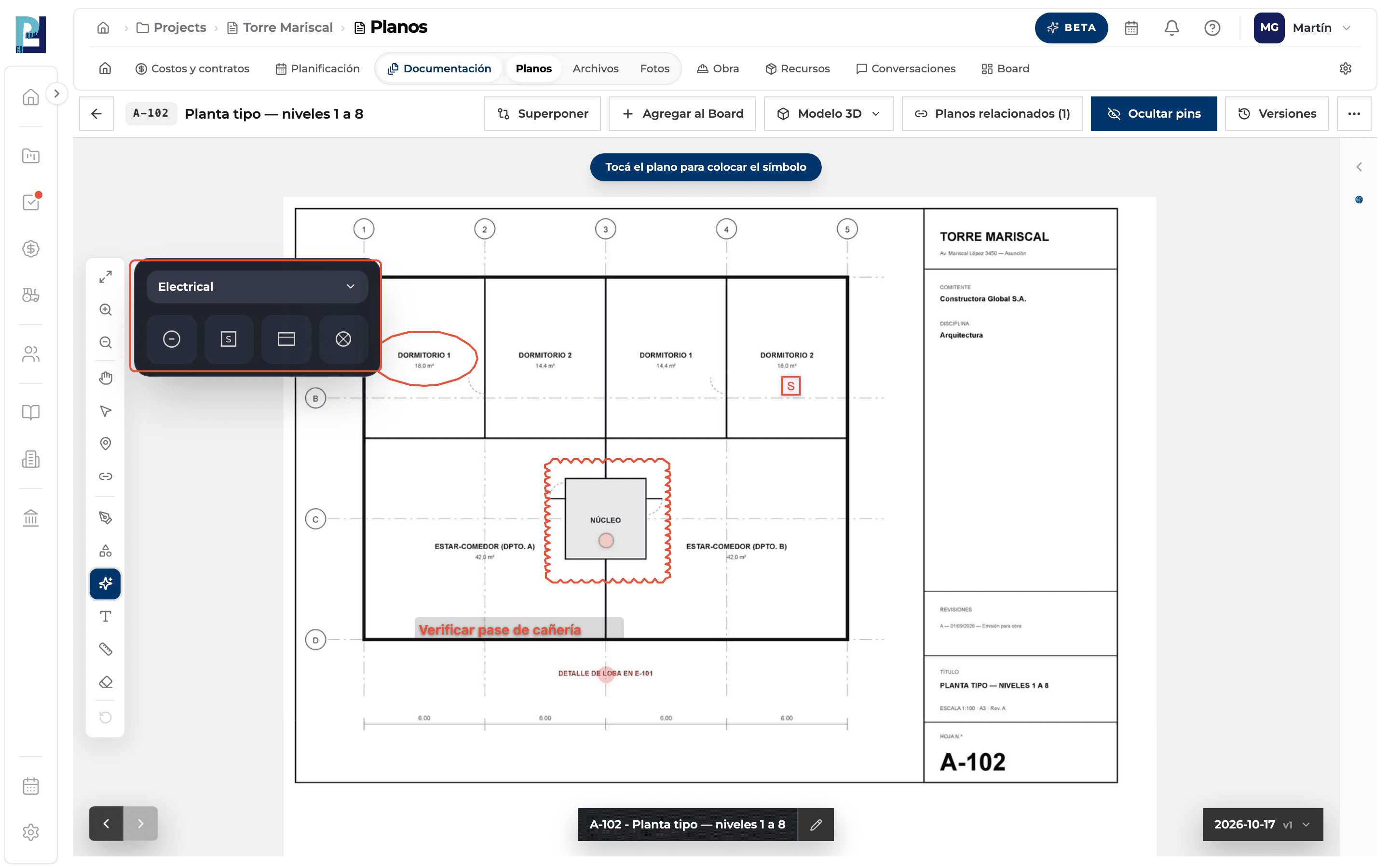Open the more options ellipsis menu
Viewport: 1389px width, 868px height.
pos(1353,114)
